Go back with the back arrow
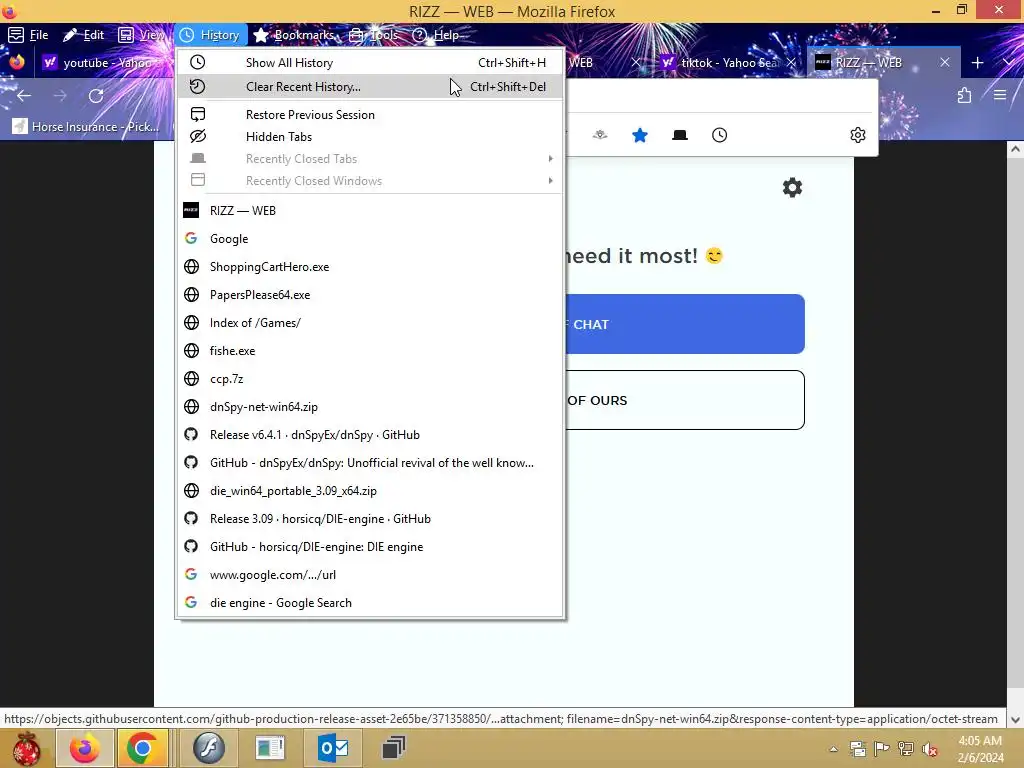 click(x=24, y=96)
